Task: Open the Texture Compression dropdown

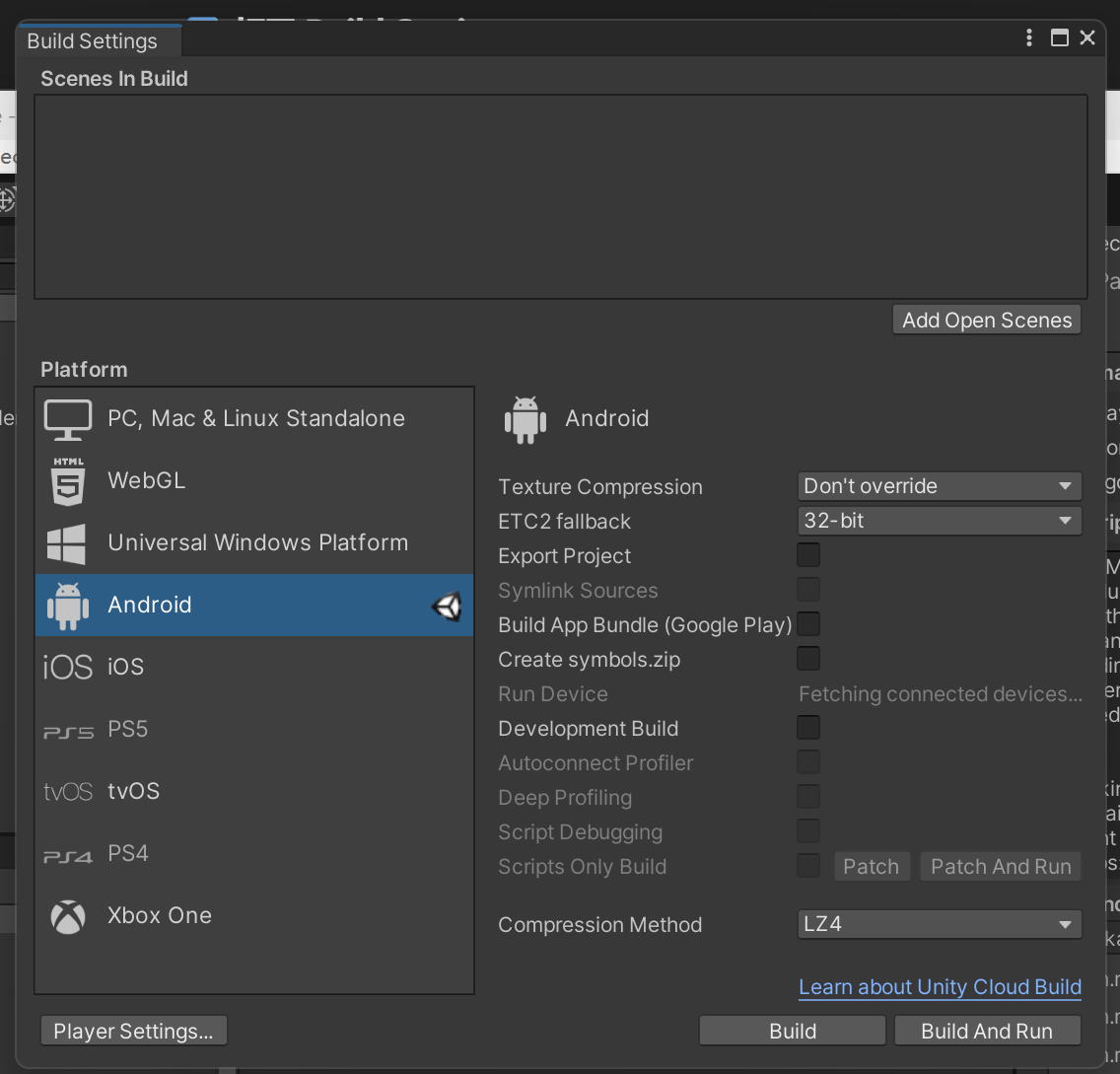Action: pos(938,486)
